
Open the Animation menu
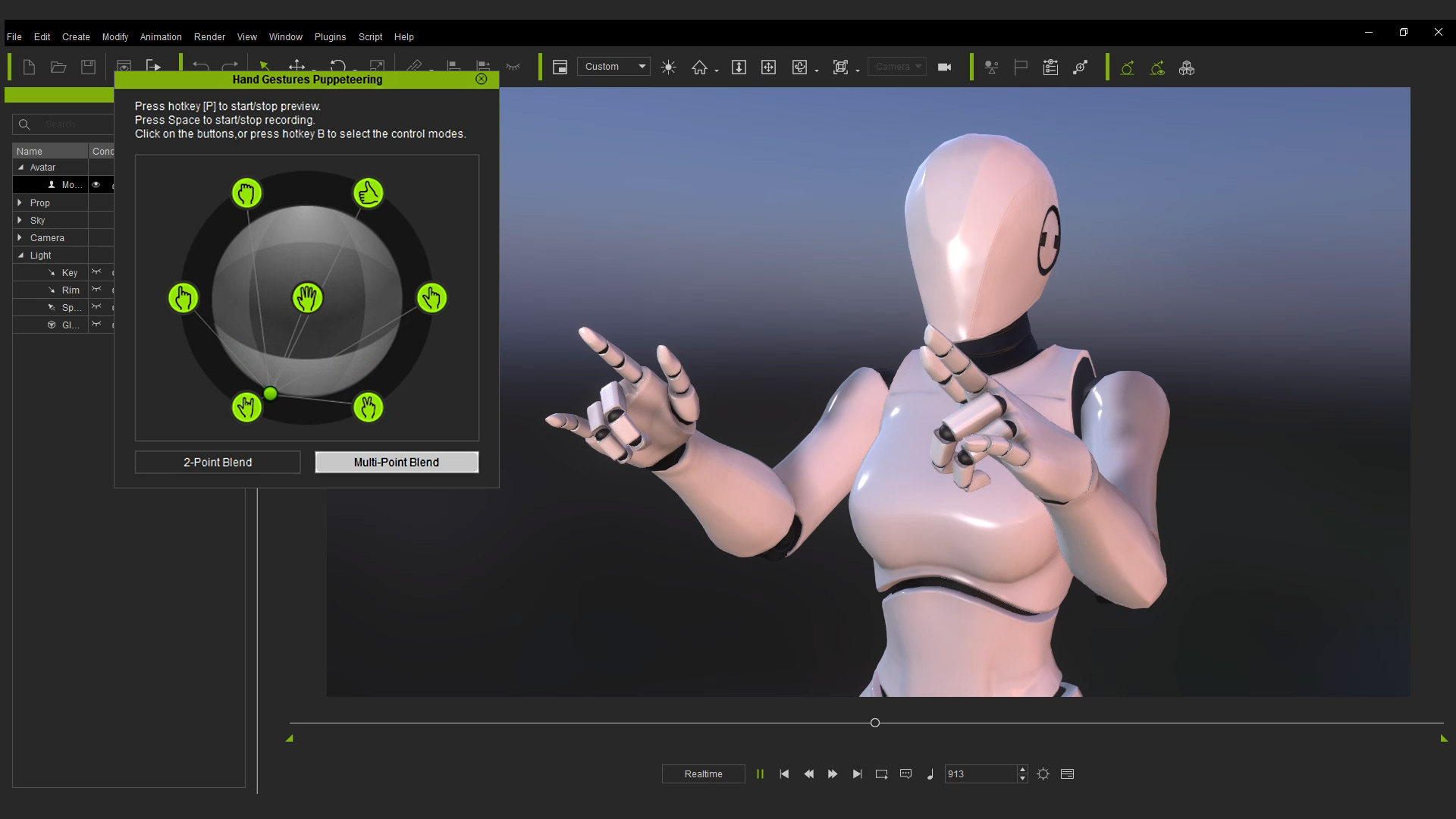[x=161, y=36]
